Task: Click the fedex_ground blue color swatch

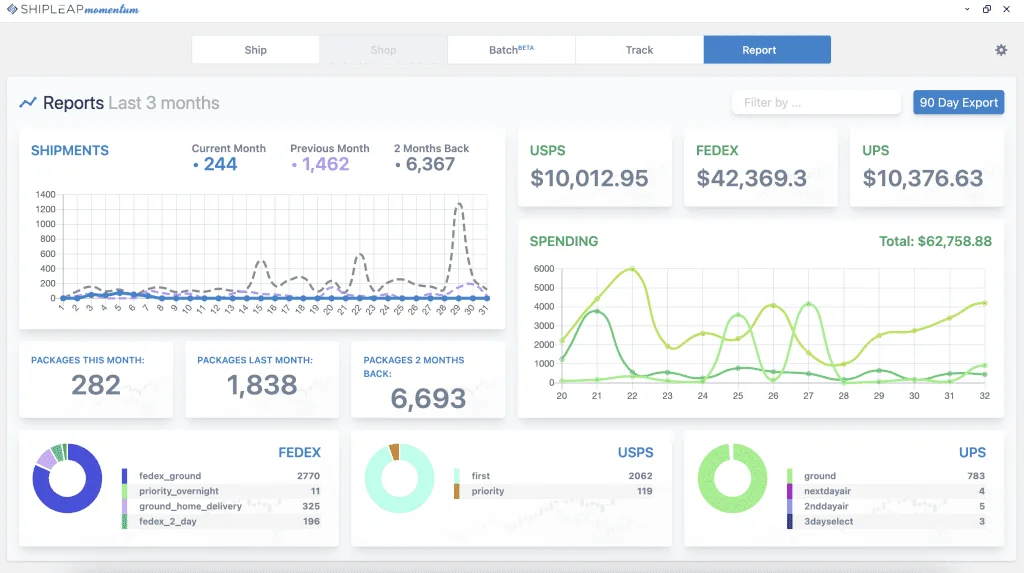Action: point(125,476)
